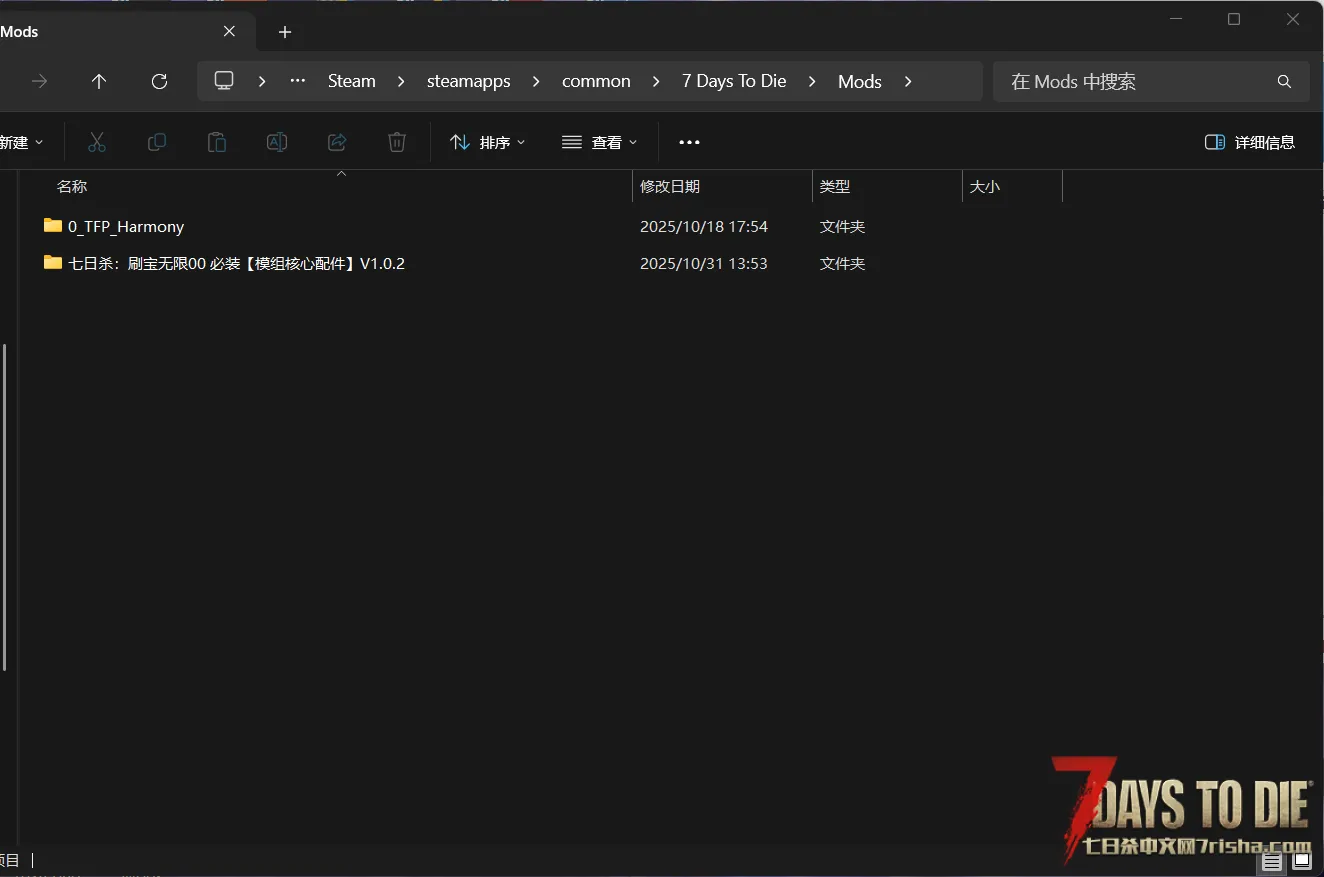Switch to details list view in status bar
The image size is (1324, 877).
click(1272, 860)
